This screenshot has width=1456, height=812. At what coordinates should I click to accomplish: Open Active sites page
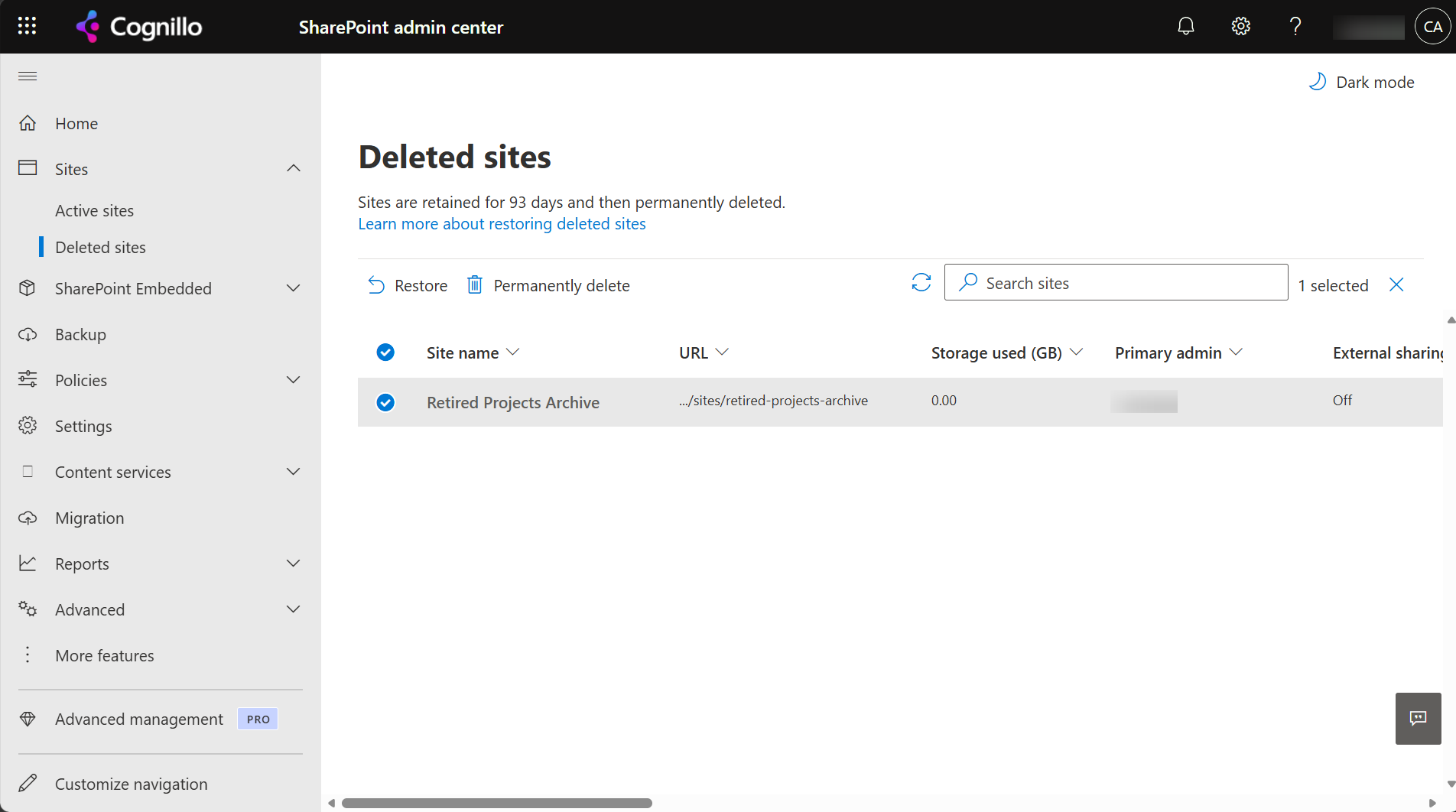point(94,210)
